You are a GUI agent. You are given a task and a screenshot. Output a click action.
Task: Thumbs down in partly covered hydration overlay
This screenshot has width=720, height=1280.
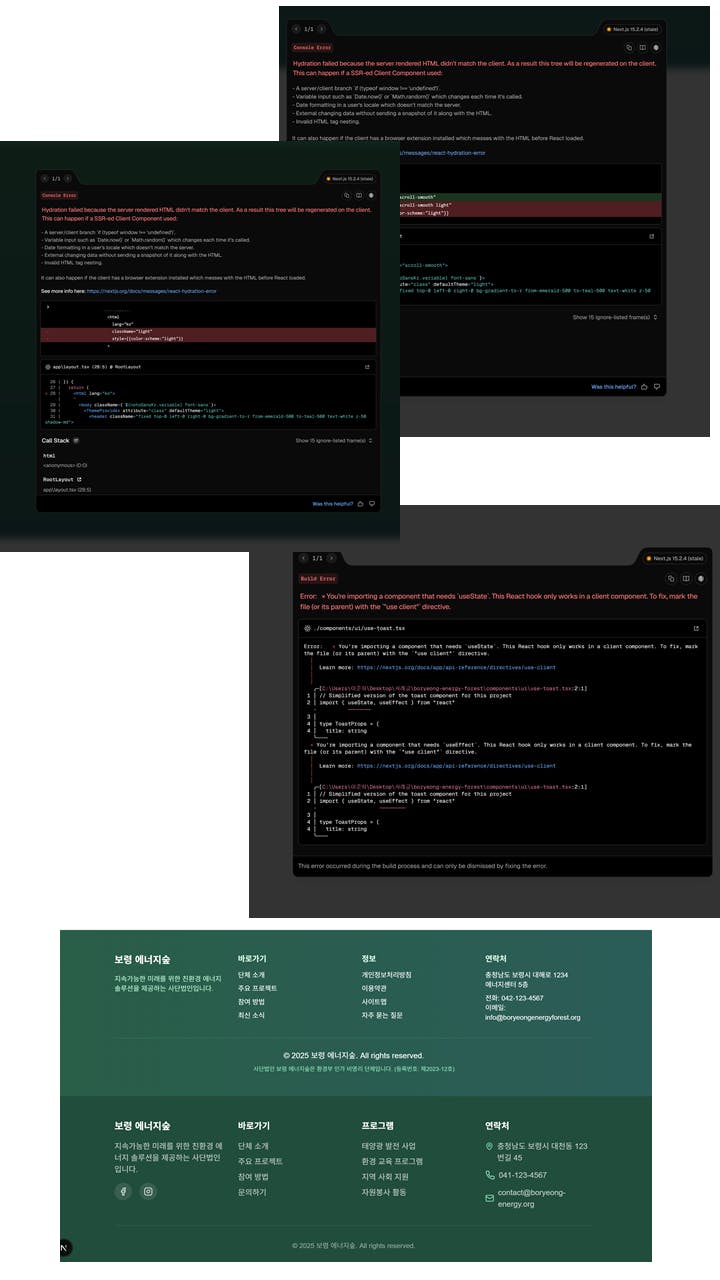pos(657,386)
